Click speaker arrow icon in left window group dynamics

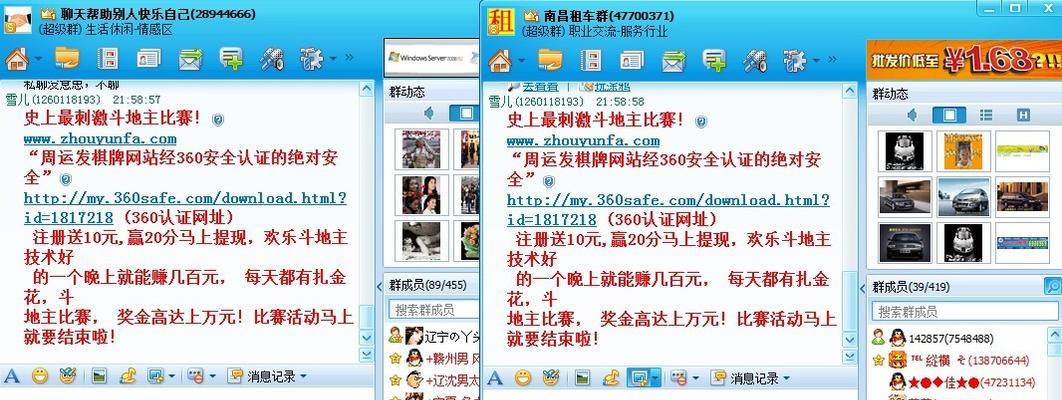coord(429,113)
